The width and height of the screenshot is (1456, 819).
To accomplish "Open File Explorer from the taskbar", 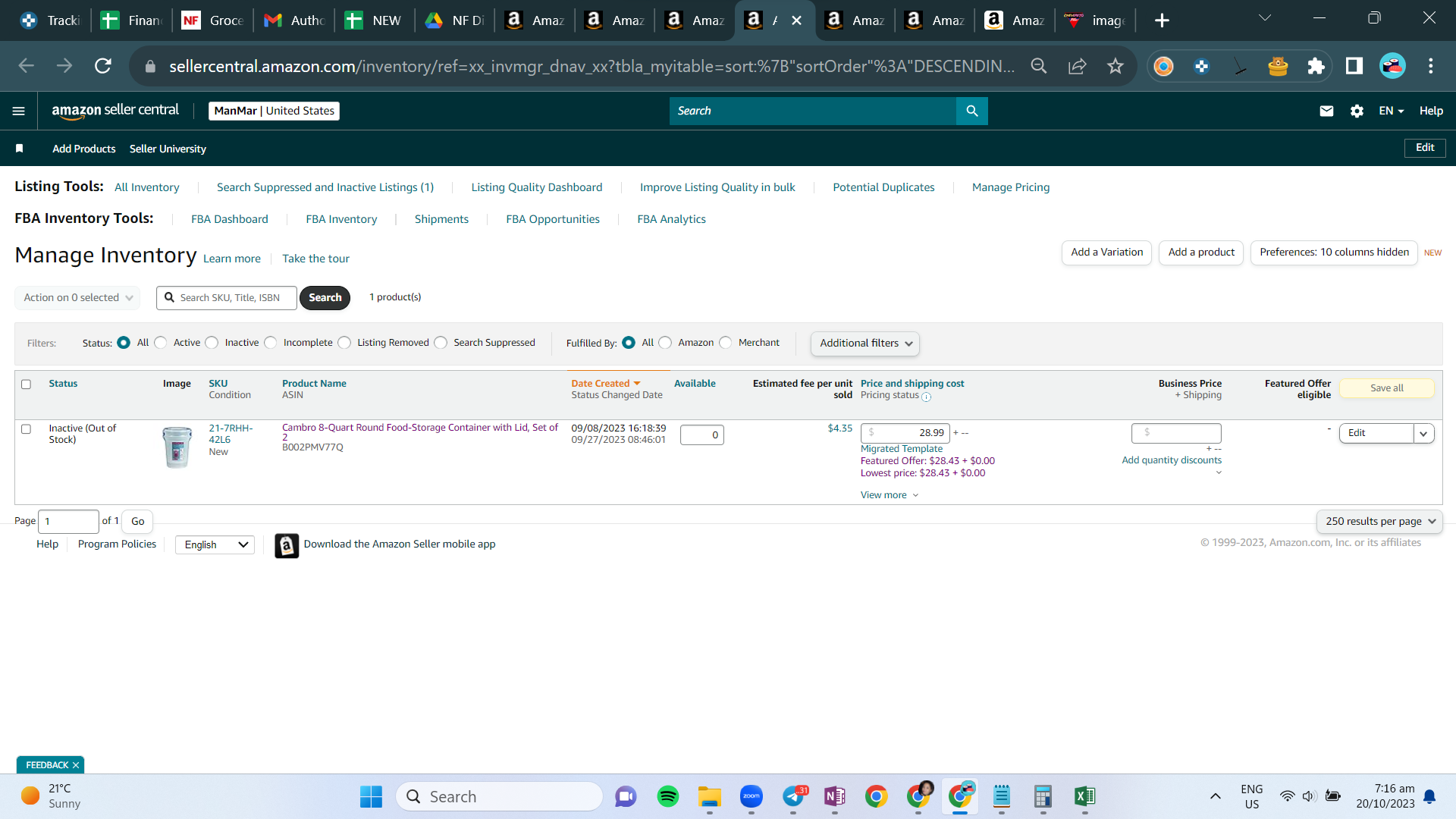I will coord(709,796).
